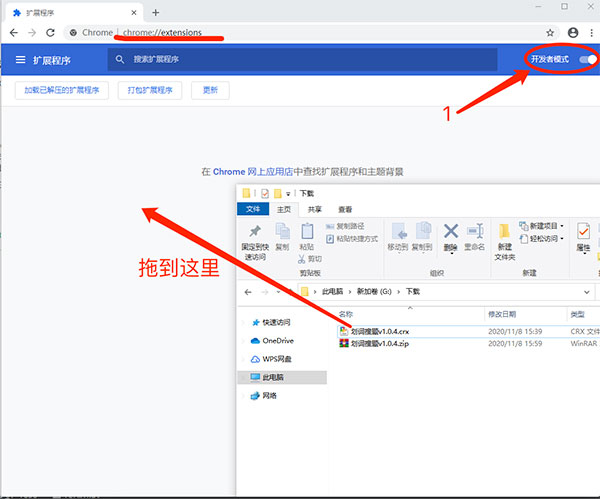
Task: Expand Quick Access (快速访问) tree node
Action: click(244, 322)
